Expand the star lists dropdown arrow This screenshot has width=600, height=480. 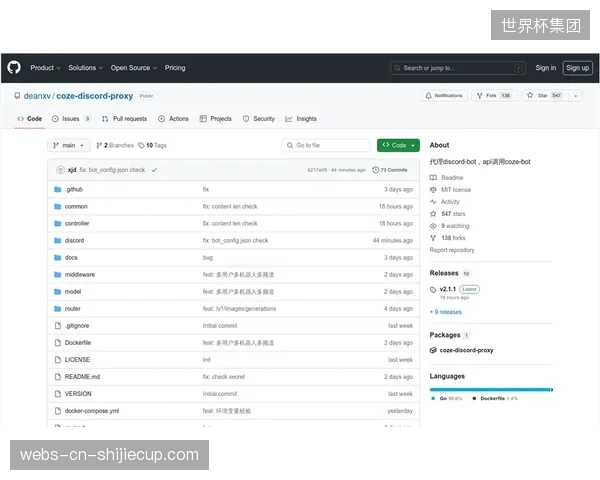[x=576, y=96]
